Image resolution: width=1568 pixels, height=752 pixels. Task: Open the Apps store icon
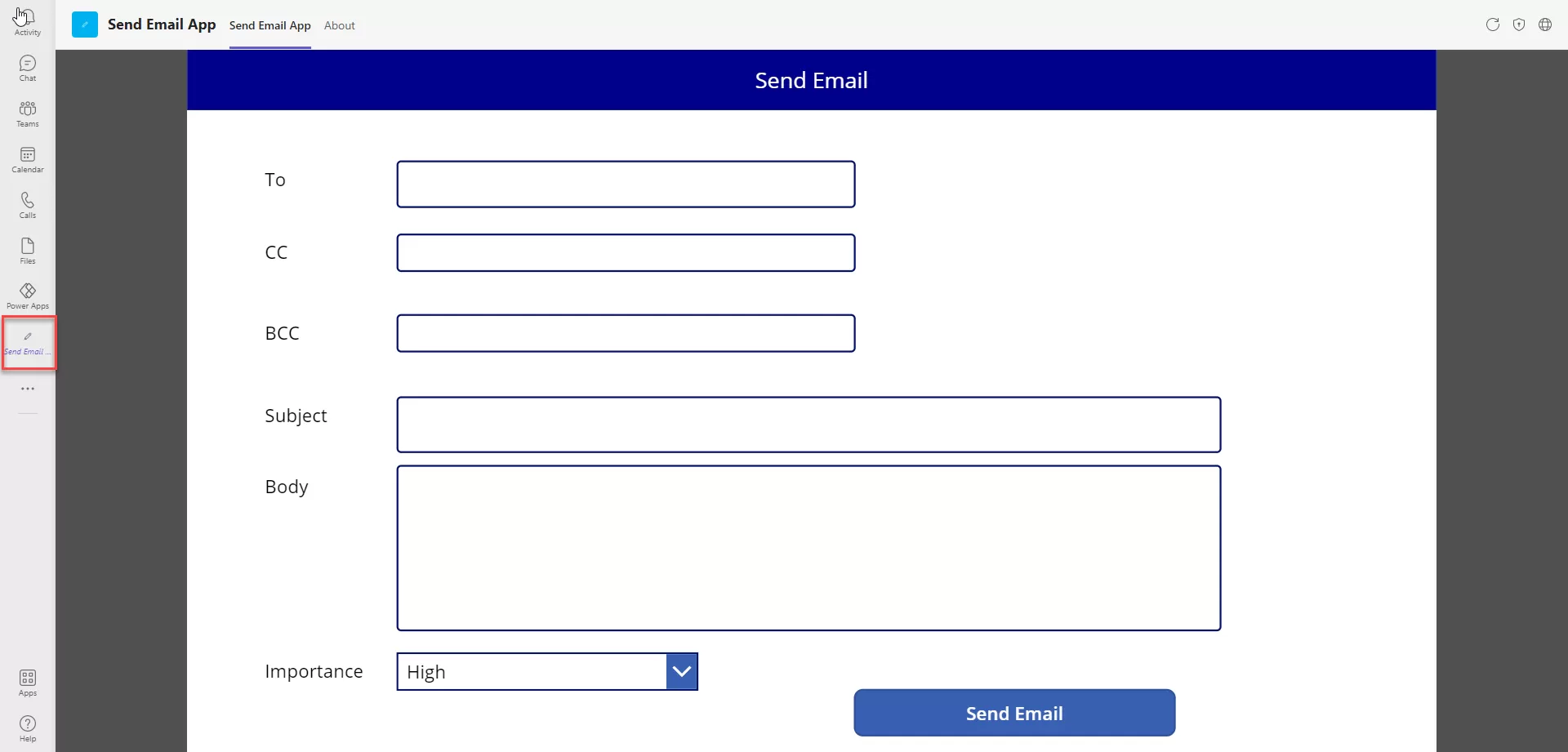(28, 683)
